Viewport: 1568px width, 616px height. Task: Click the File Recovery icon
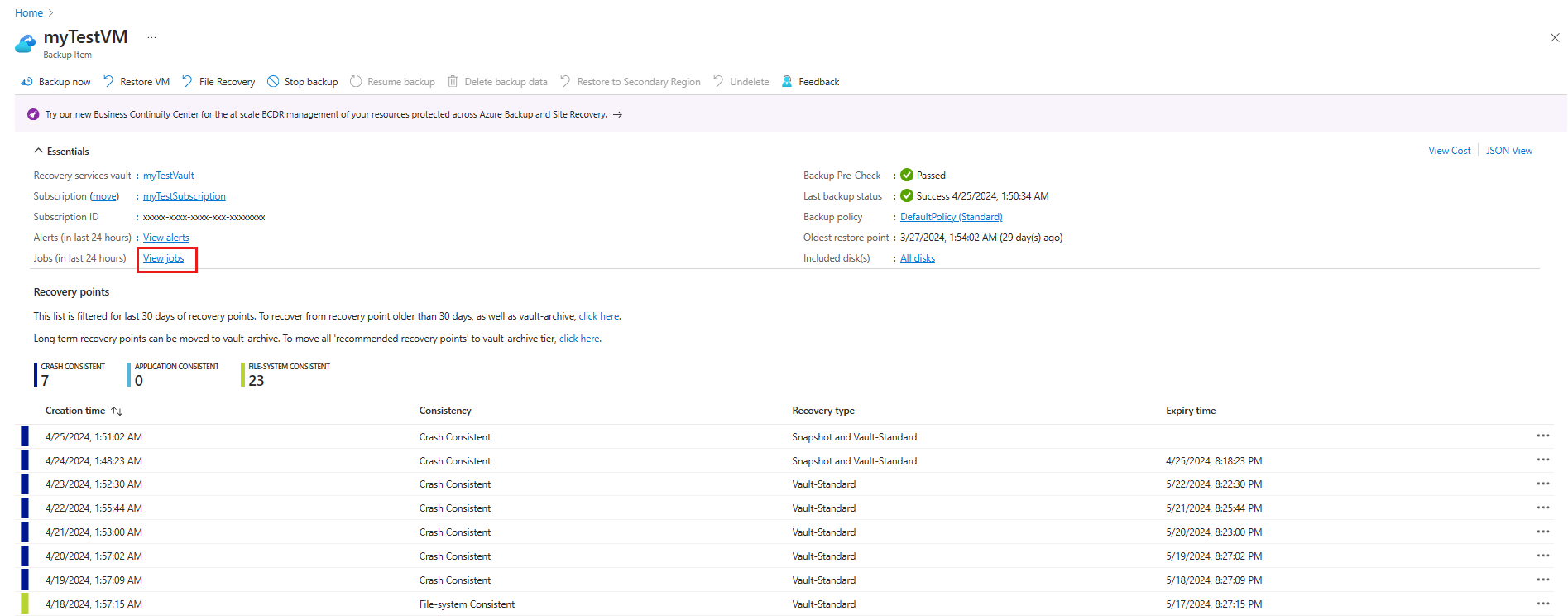(x=187, y=81)
